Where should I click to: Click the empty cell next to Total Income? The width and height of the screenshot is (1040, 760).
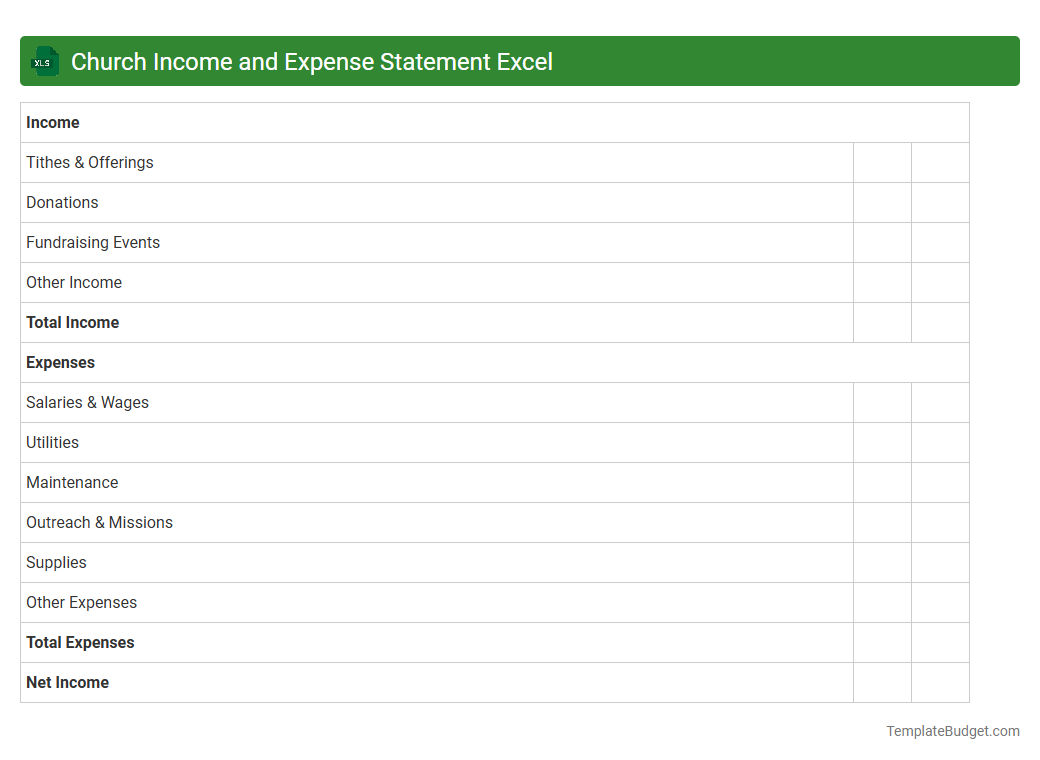882,322
